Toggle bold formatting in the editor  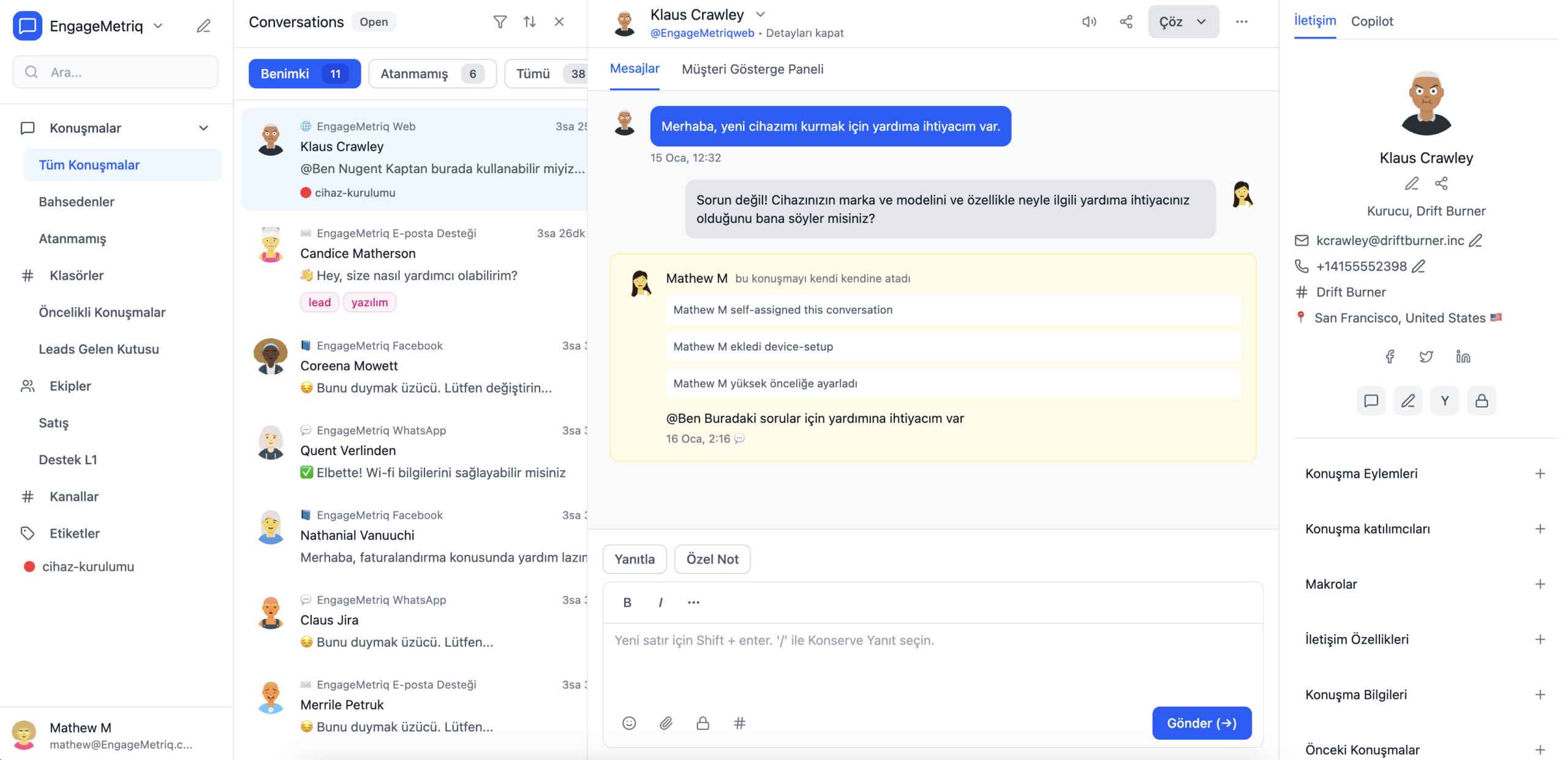click(627, 603)
